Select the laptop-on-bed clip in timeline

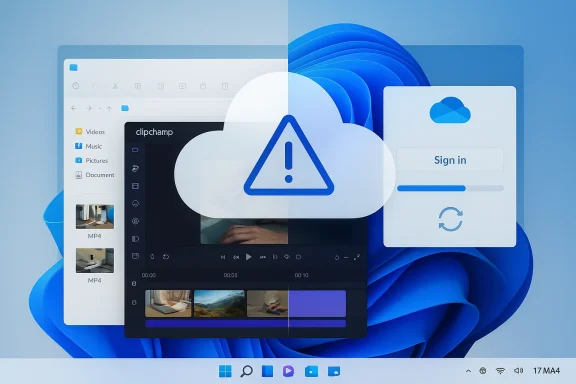click(x=168, y=304)
